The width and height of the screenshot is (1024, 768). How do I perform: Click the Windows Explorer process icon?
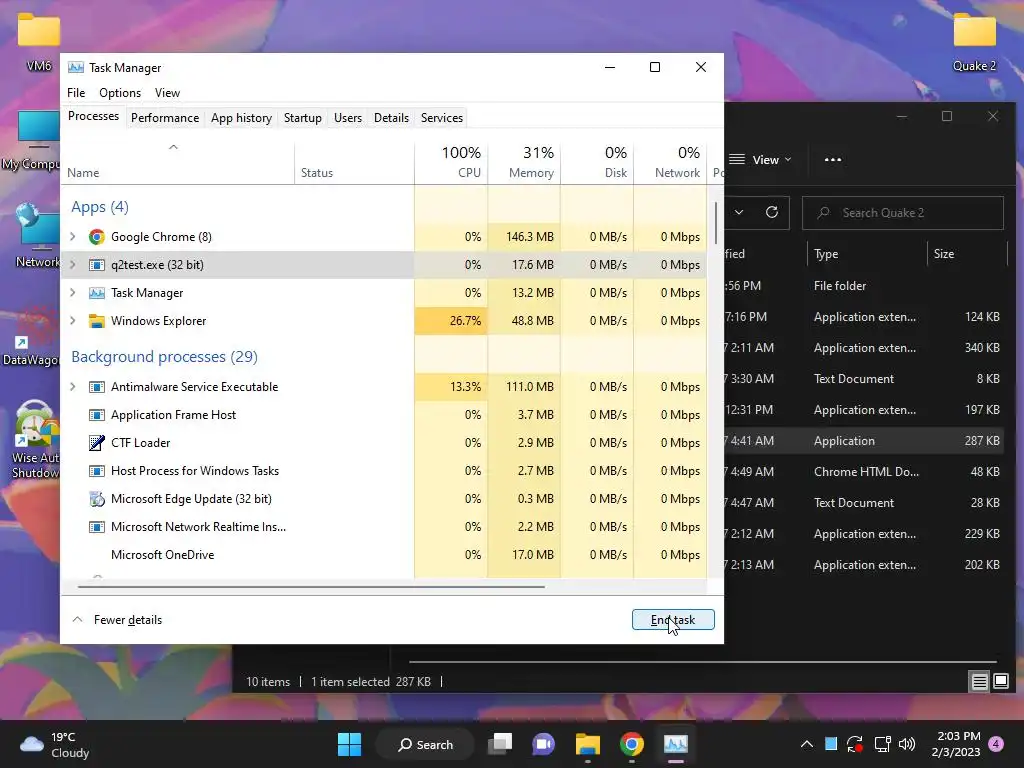97,321
